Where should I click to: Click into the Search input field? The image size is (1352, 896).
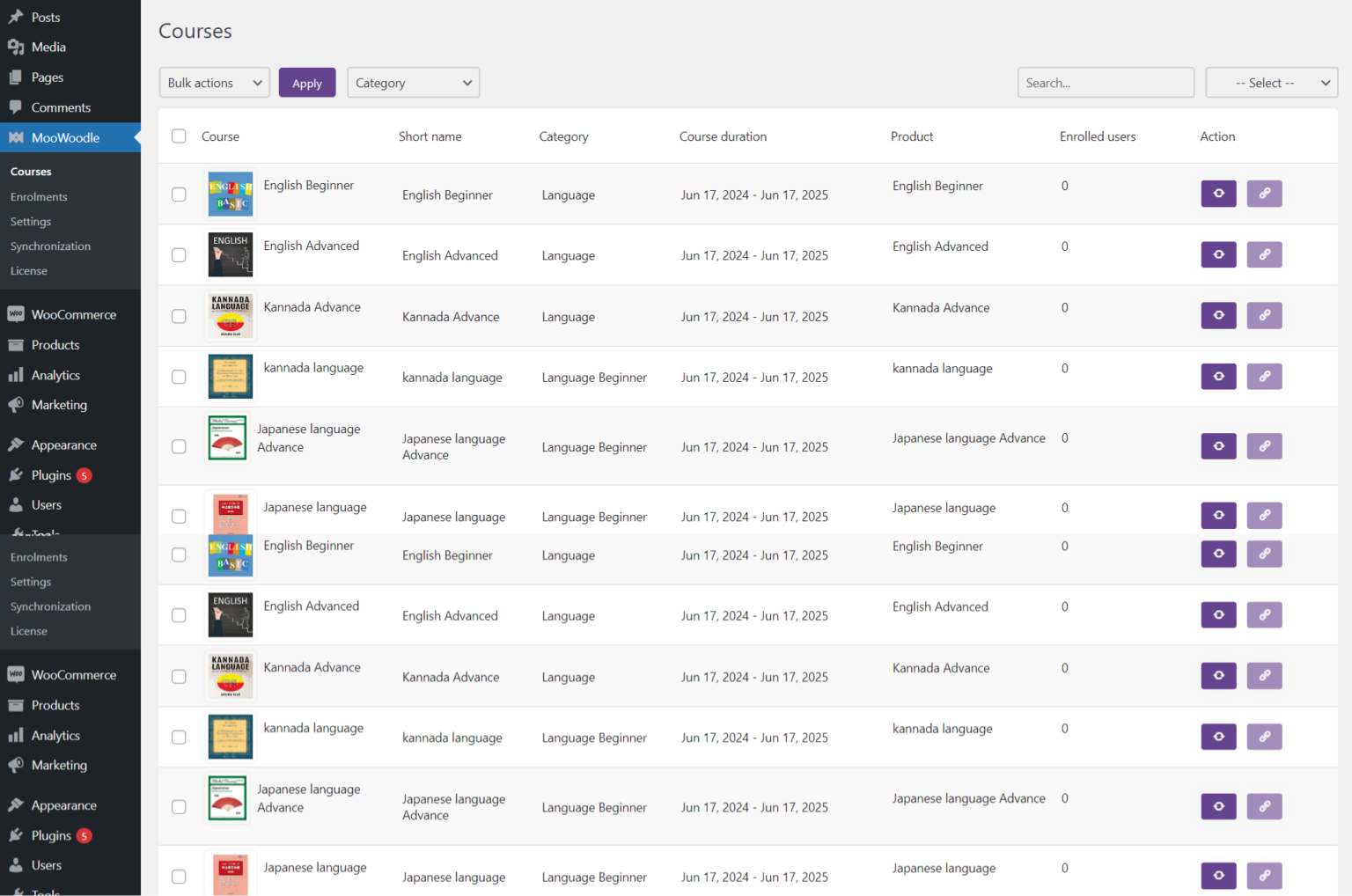pos(1105,83)
